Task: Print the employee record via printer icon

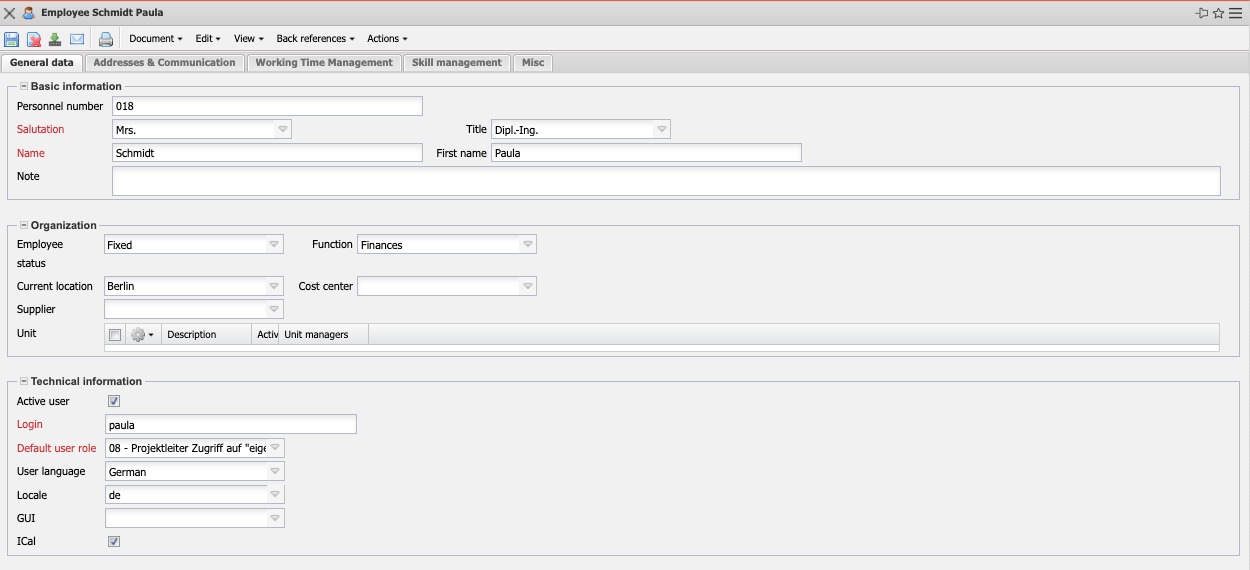Action: pyautogui.click(x=106, y=39)
